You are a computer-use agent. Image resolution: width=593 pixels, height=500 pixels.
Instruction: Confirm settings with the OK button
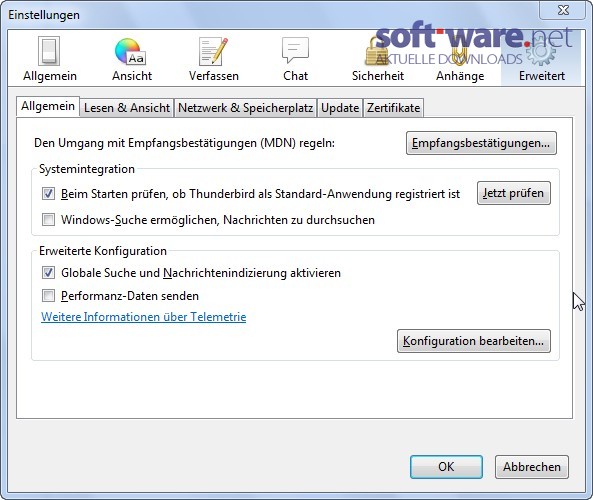pos(446,467)
